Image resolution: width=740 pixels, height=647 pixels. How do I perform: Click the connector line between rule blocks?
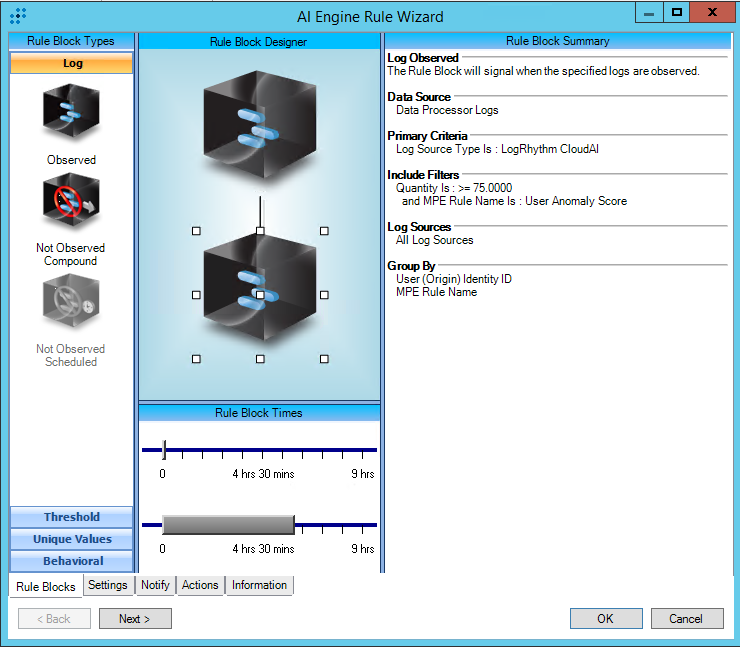260,211
